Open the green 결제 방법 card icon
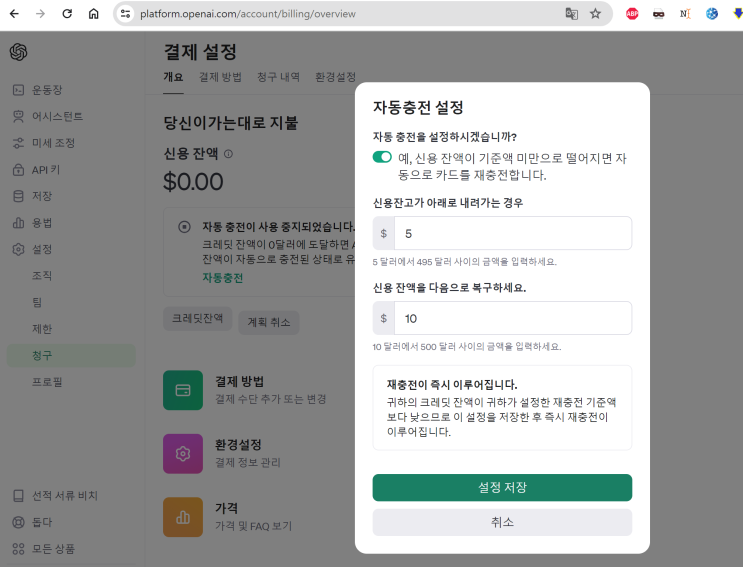Screen dimensions: 743x567 183,390
